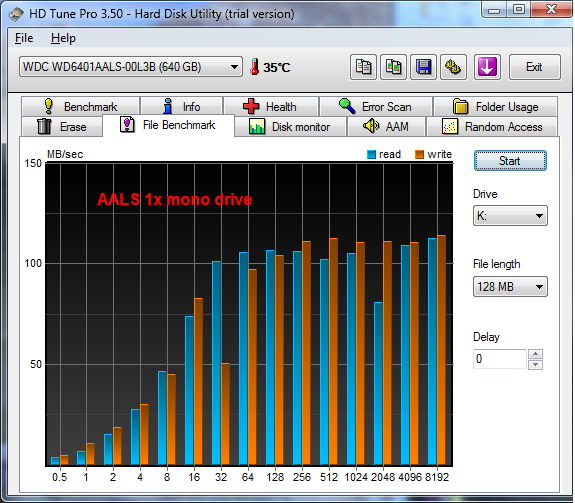Click the Exit button
575x503 pixels.
click(x=534, y=67)
